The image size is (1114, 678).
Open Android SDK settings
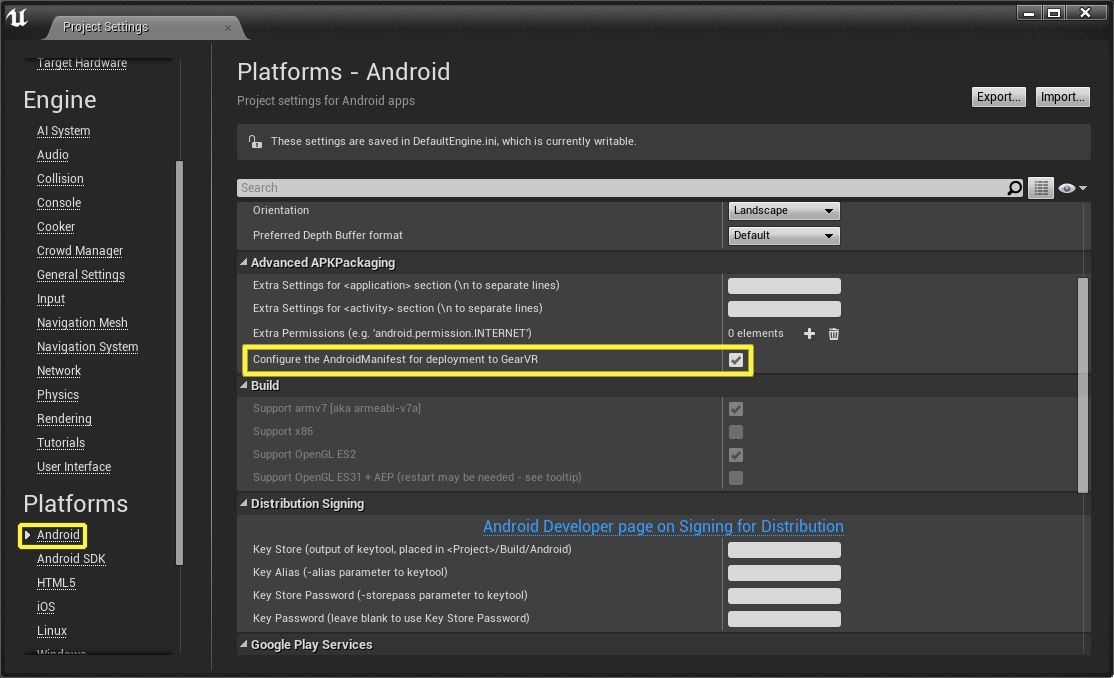[71, 559]
